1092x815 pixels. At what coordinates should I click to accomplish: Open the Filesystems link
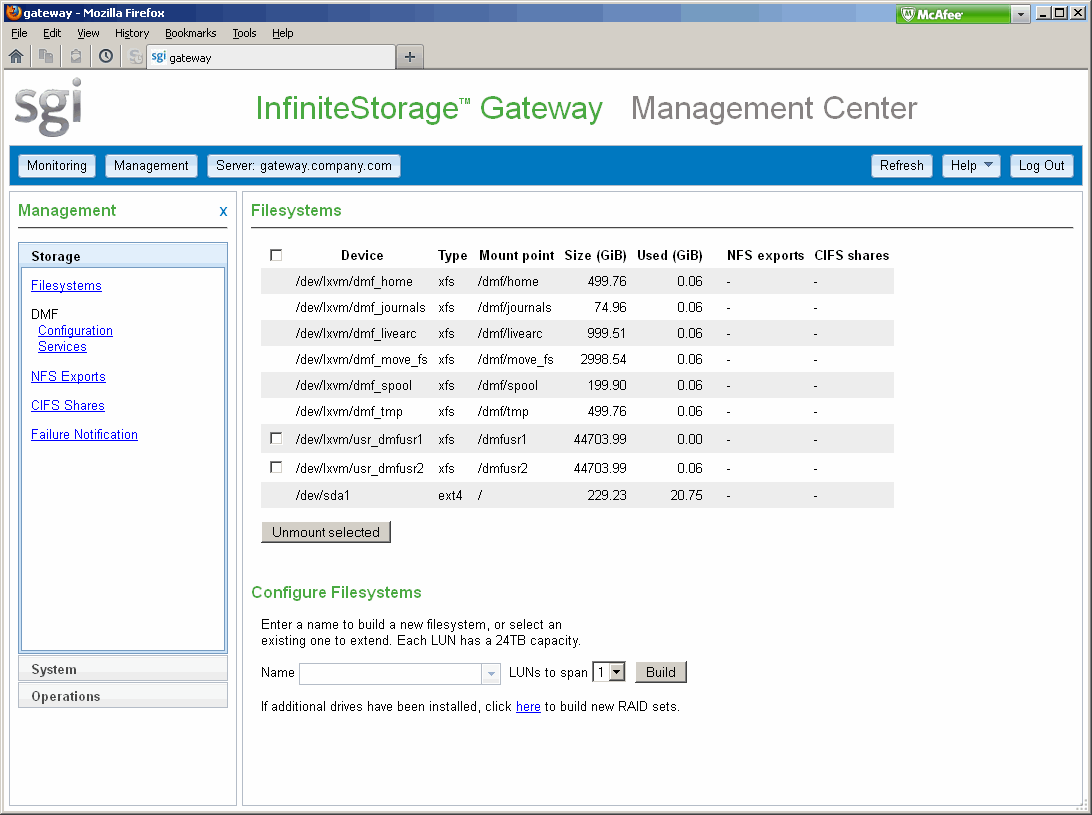coord(66,286)
